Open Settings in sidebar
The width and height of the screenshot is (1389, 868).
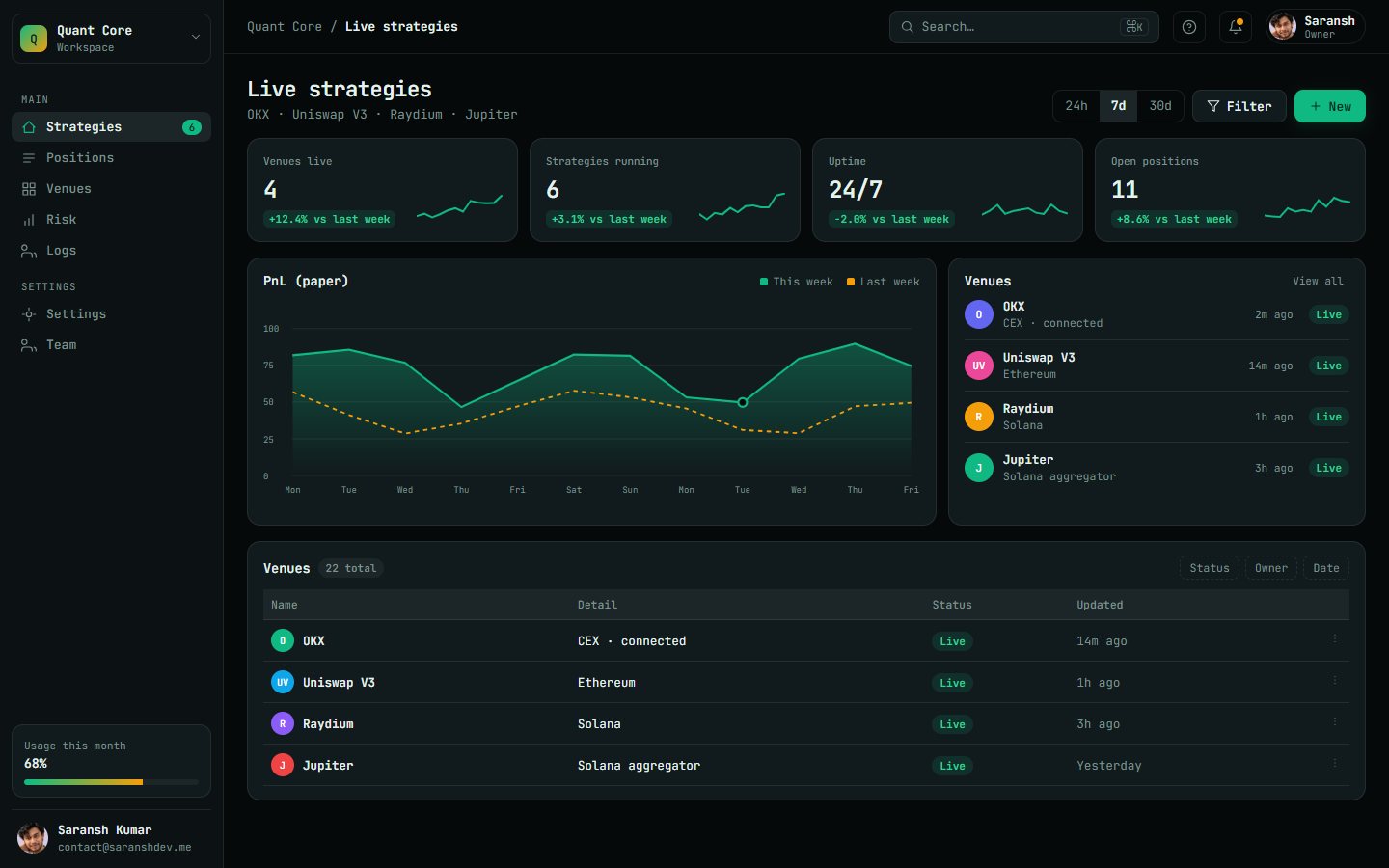[x=111, y=314]
